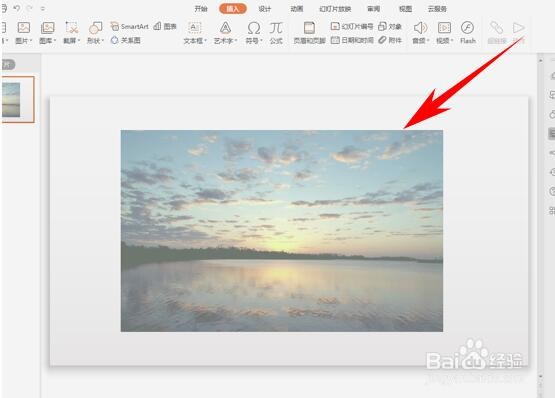
Task: Click the 艺术字 (WordArt) icon
Action: (x=225, y=28)
